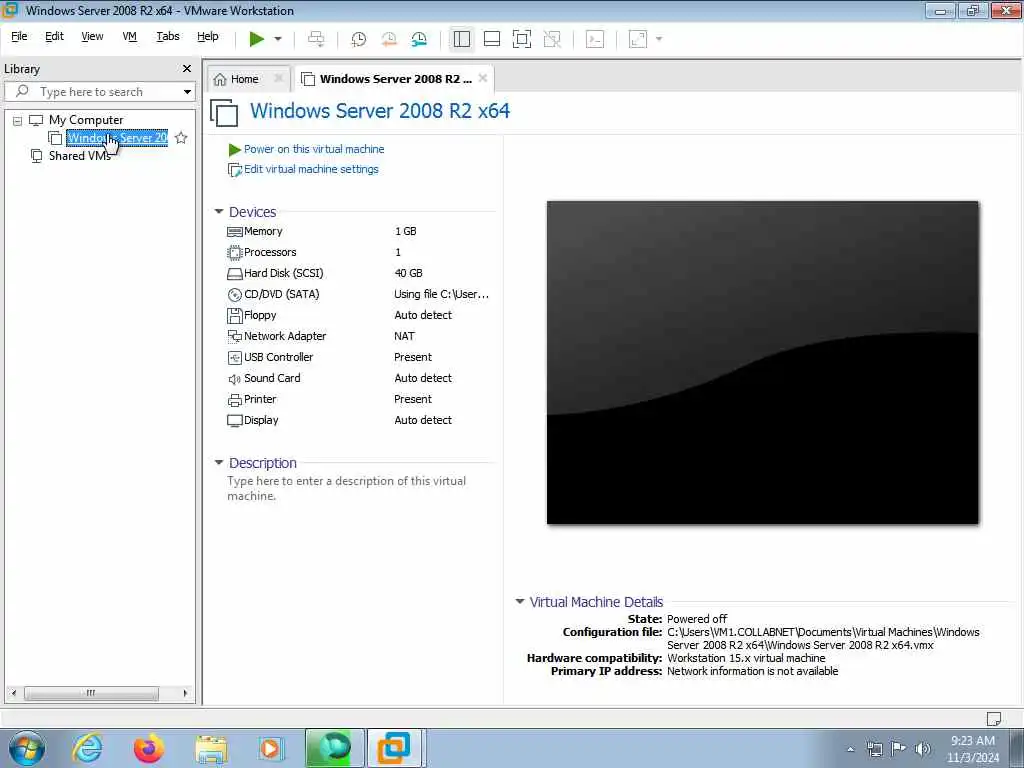
Task: Collapse the Devices section
Action: (219, 212)
